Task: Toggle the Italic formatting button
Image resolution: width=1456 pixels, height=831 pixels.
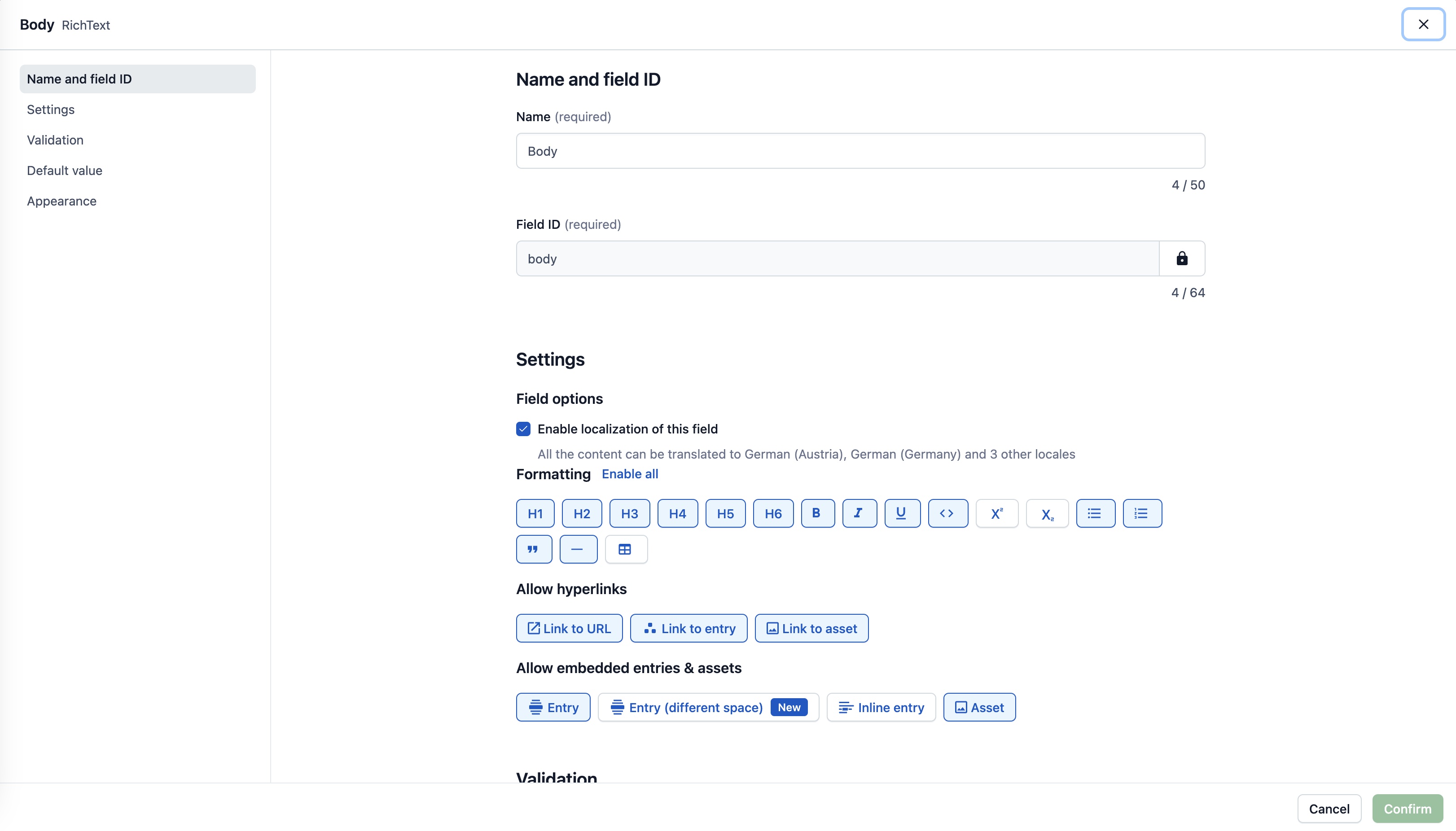Action: pos(859,513)
